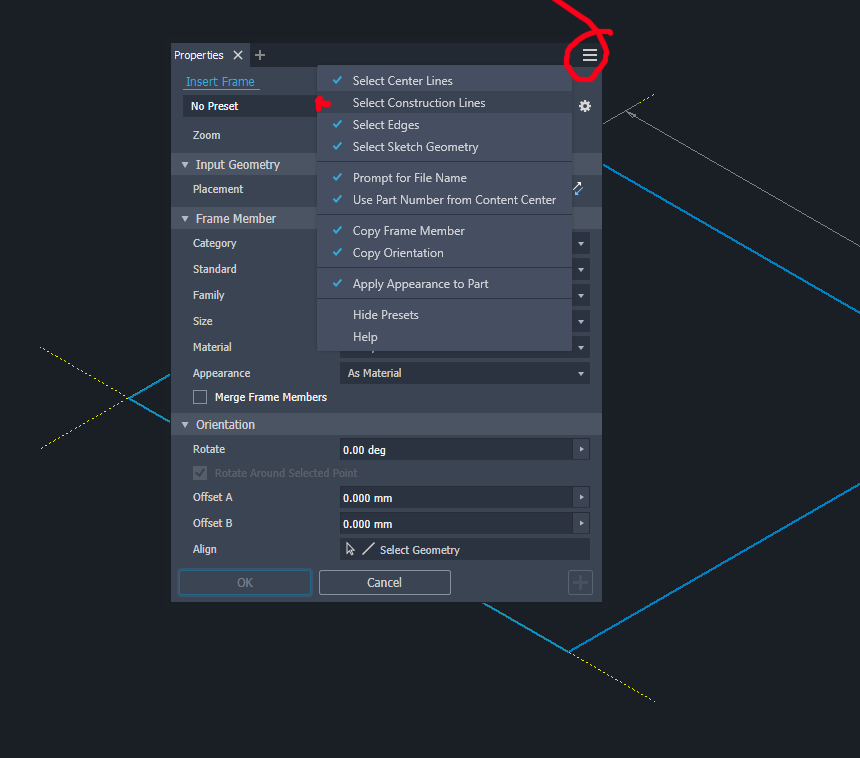Click the expand arrows icon beside Placement

[577, 187]
